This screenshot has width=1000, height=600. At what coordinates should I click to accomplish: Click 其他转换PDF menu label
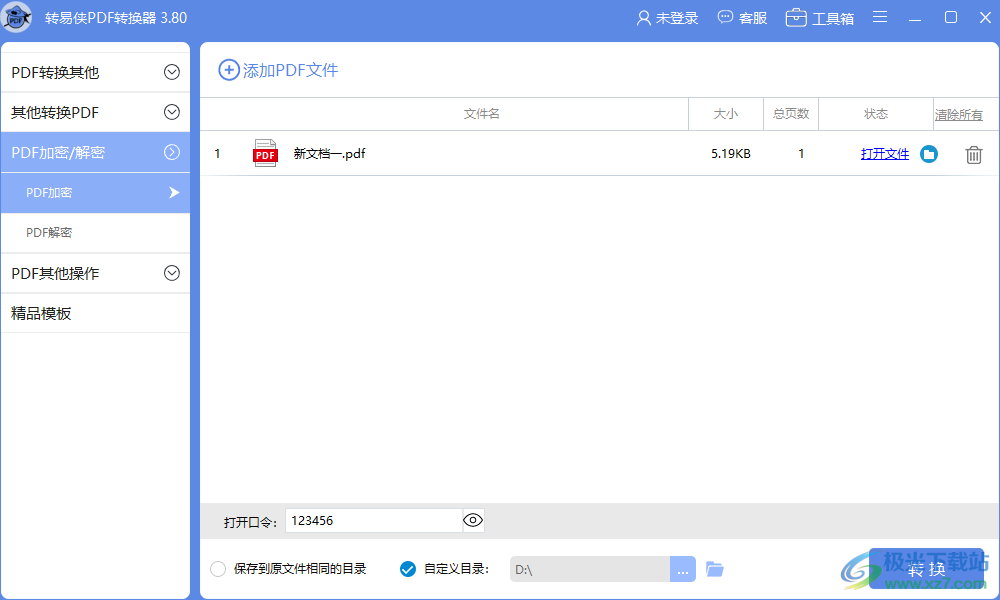point(55,113)
